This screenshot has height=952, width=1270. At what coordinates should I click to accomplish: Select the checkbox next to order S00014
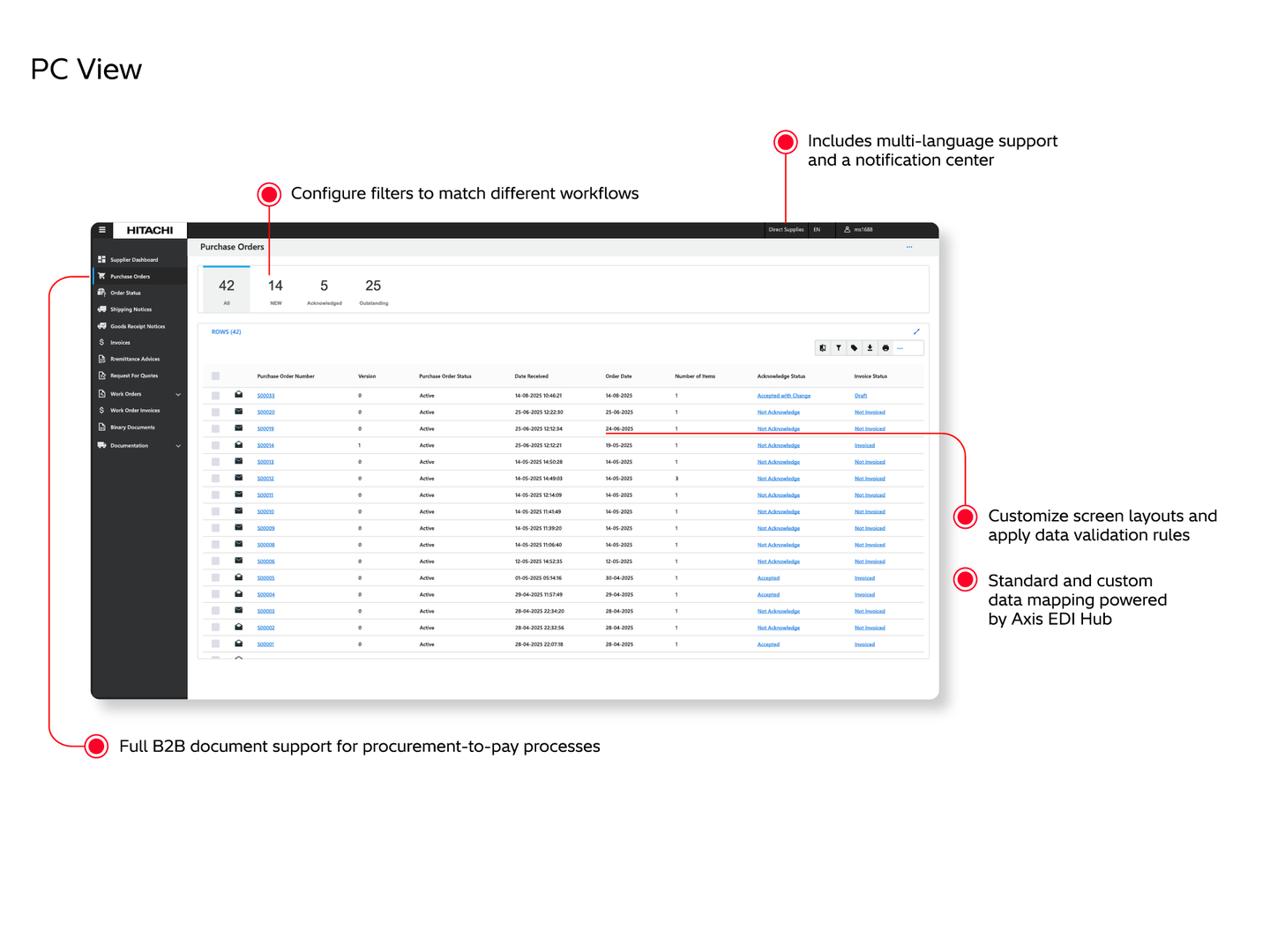[215, 445]
